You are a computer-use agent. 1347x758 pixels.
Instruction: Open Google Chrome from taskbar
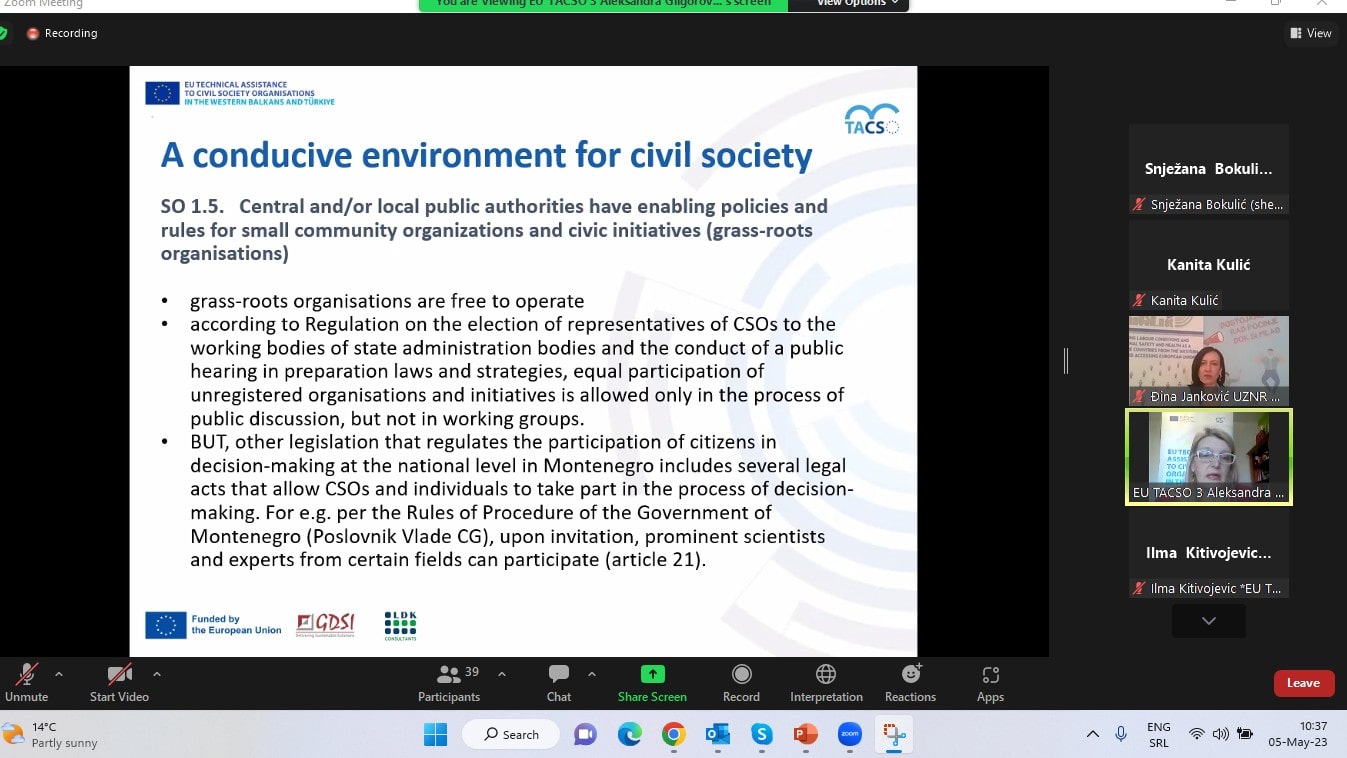click(x=673, y=735)
